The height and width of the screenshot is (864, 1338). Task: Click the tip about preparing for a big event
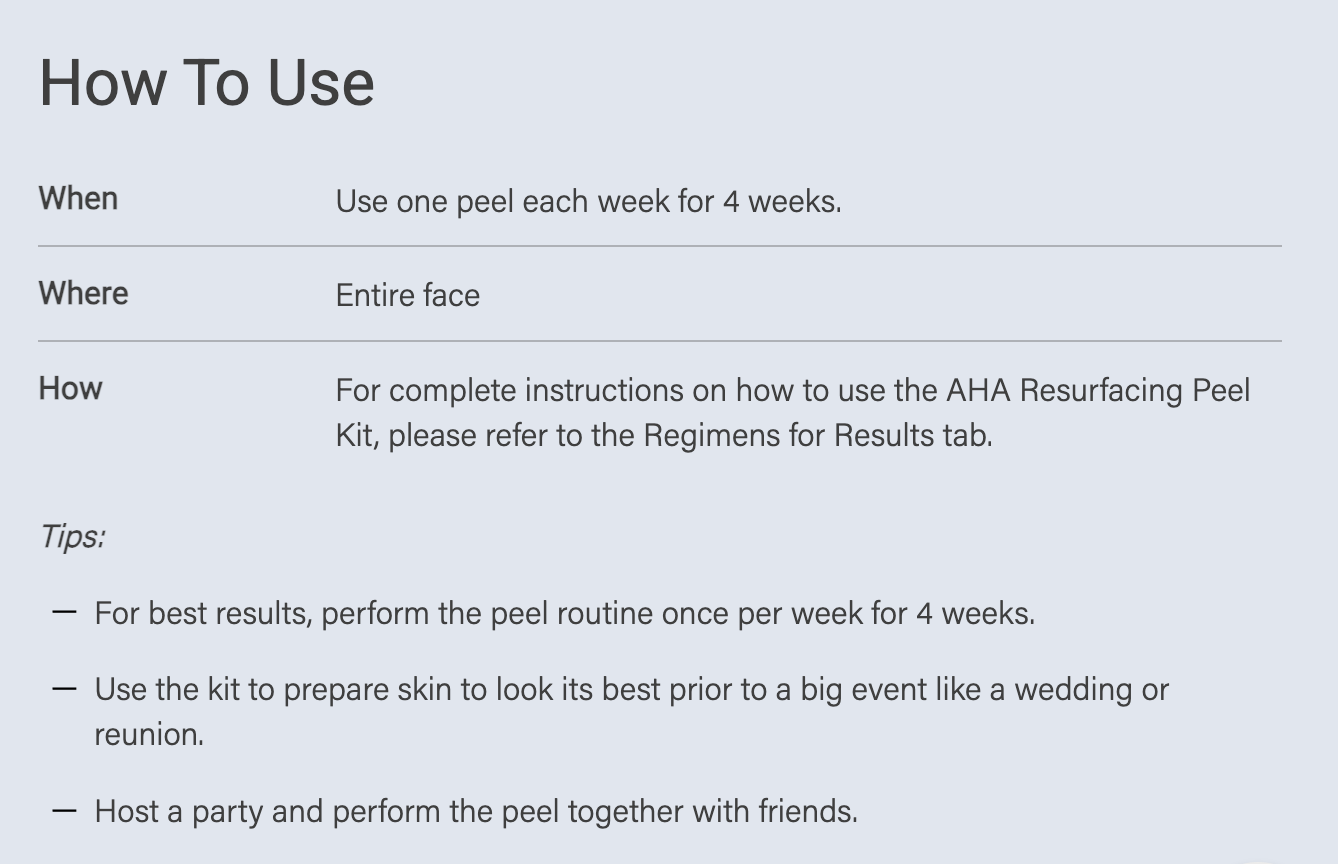pos(630,690)
